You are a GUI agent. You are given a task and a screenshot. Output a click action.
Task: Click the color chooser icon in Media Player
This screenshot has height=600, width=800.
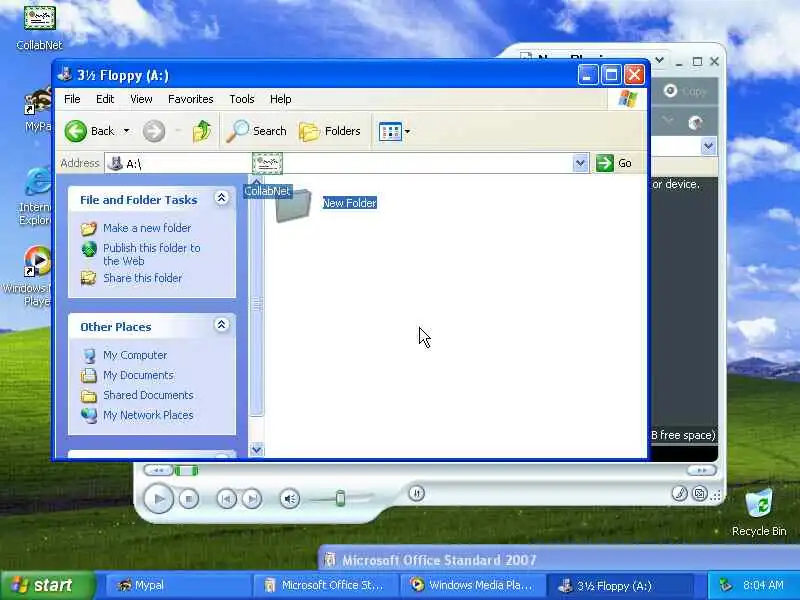click(x=679, y=493)
